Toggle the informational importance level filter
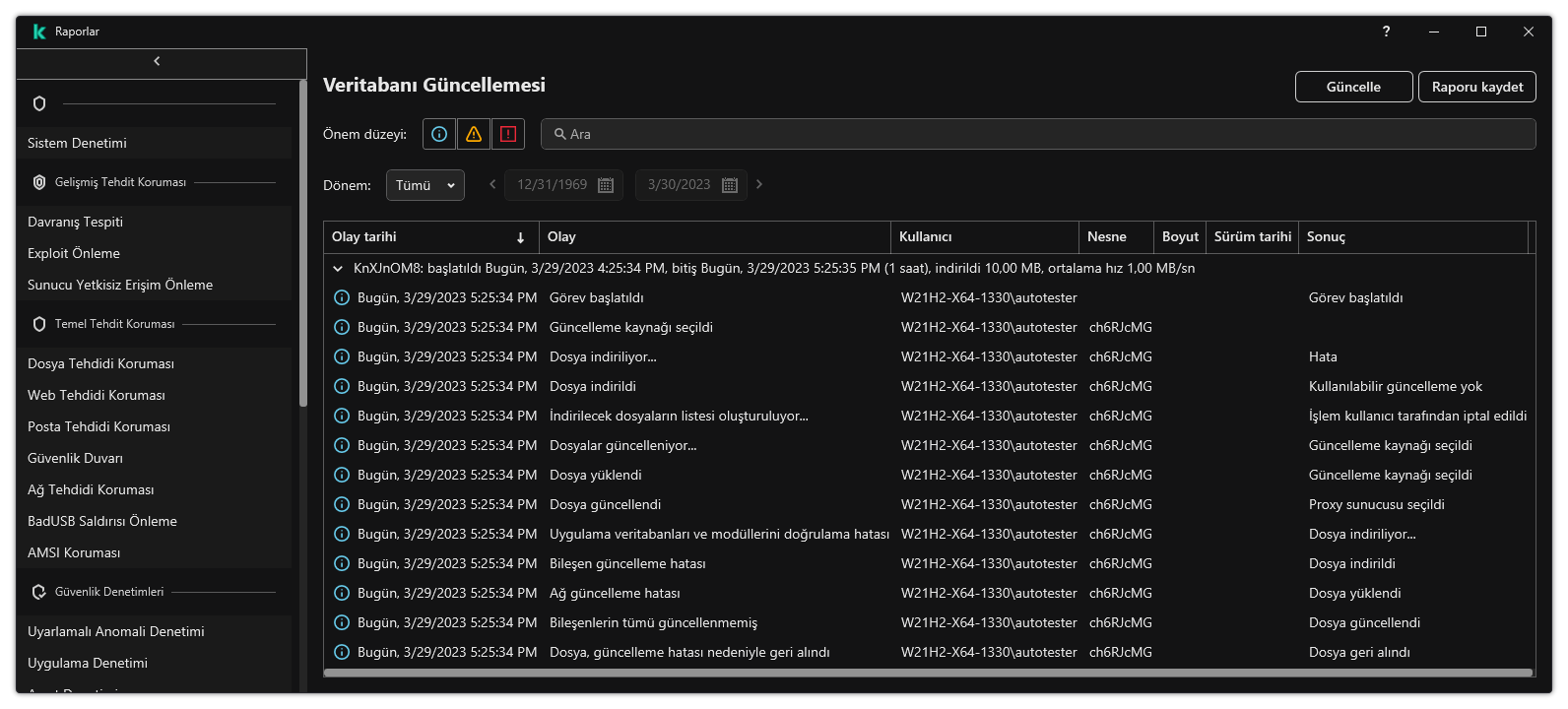Image resolution: width=1568 pixels, height=709 pixels. tap(439, 134)
